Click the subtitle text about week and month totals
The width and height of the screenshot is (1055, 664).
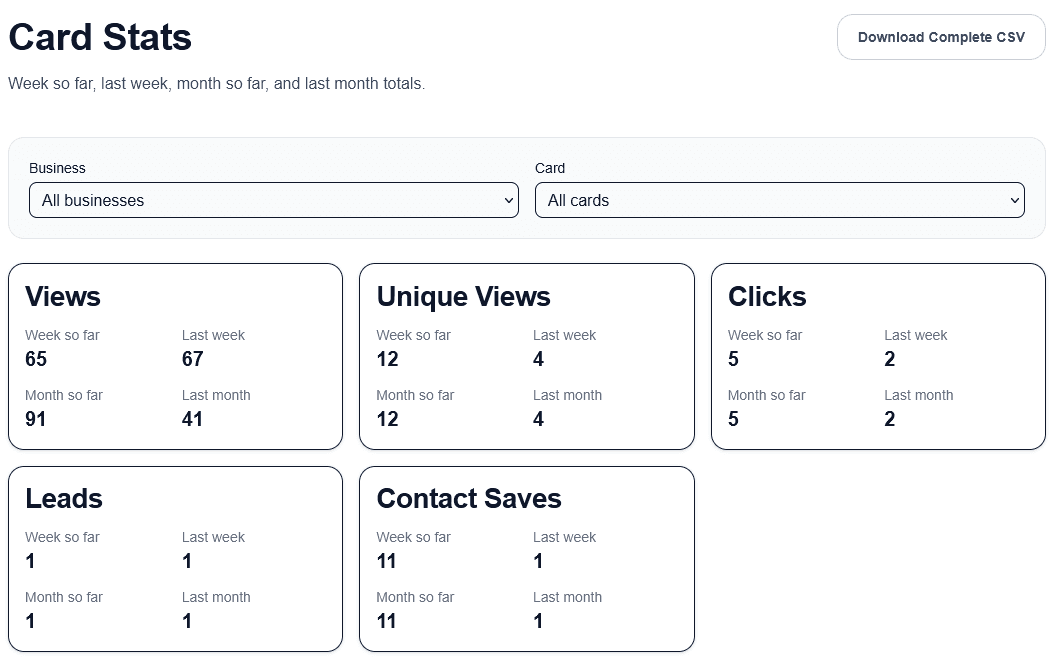pyautogui.click(x=217, y=83)
